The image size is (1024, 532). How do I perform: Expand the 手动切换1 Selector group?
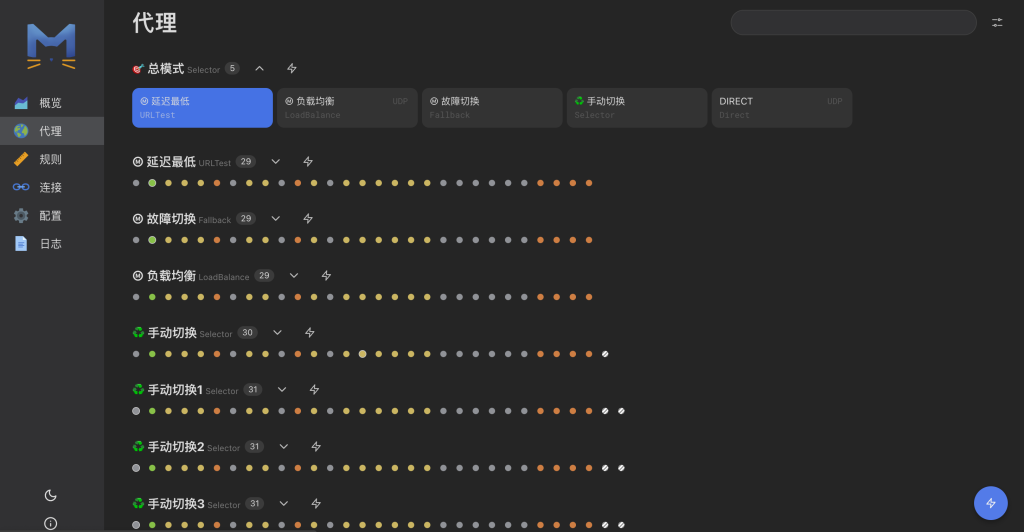tap(282, 390)
